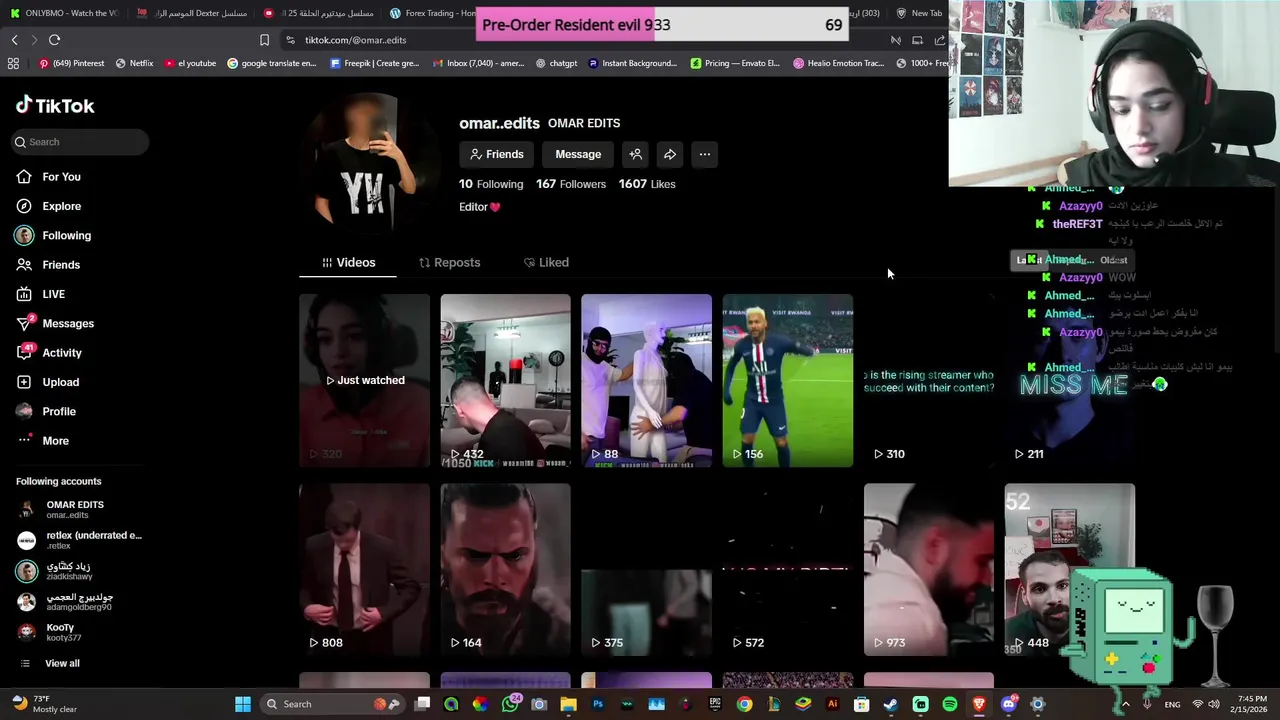Image resolution: width=1280 pixels, height=720 pixels.
Task: Open the Freepik bookmark
Action: point(374,63)
